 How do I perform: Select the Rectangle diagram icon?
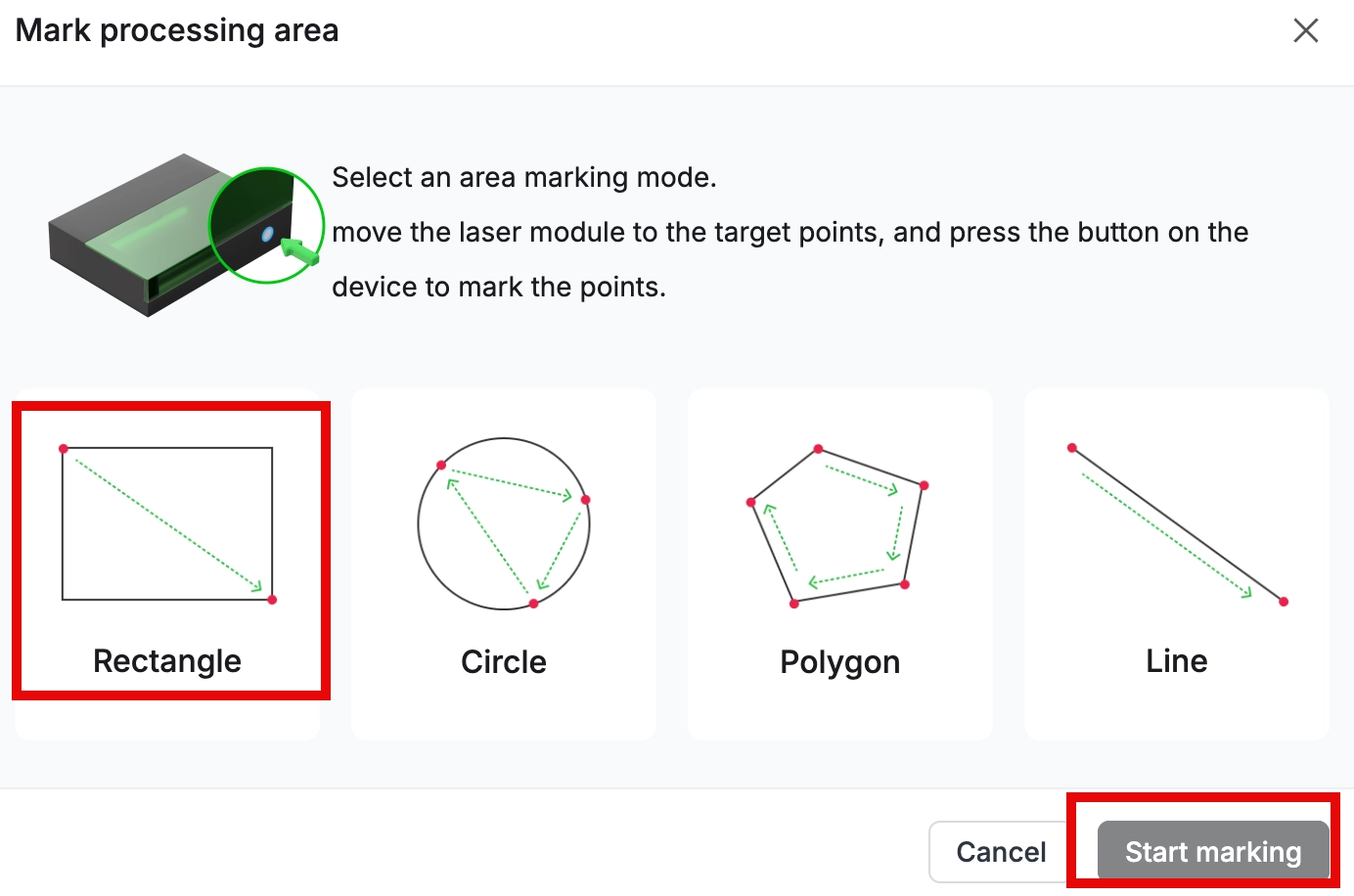[x=167, y=523]
